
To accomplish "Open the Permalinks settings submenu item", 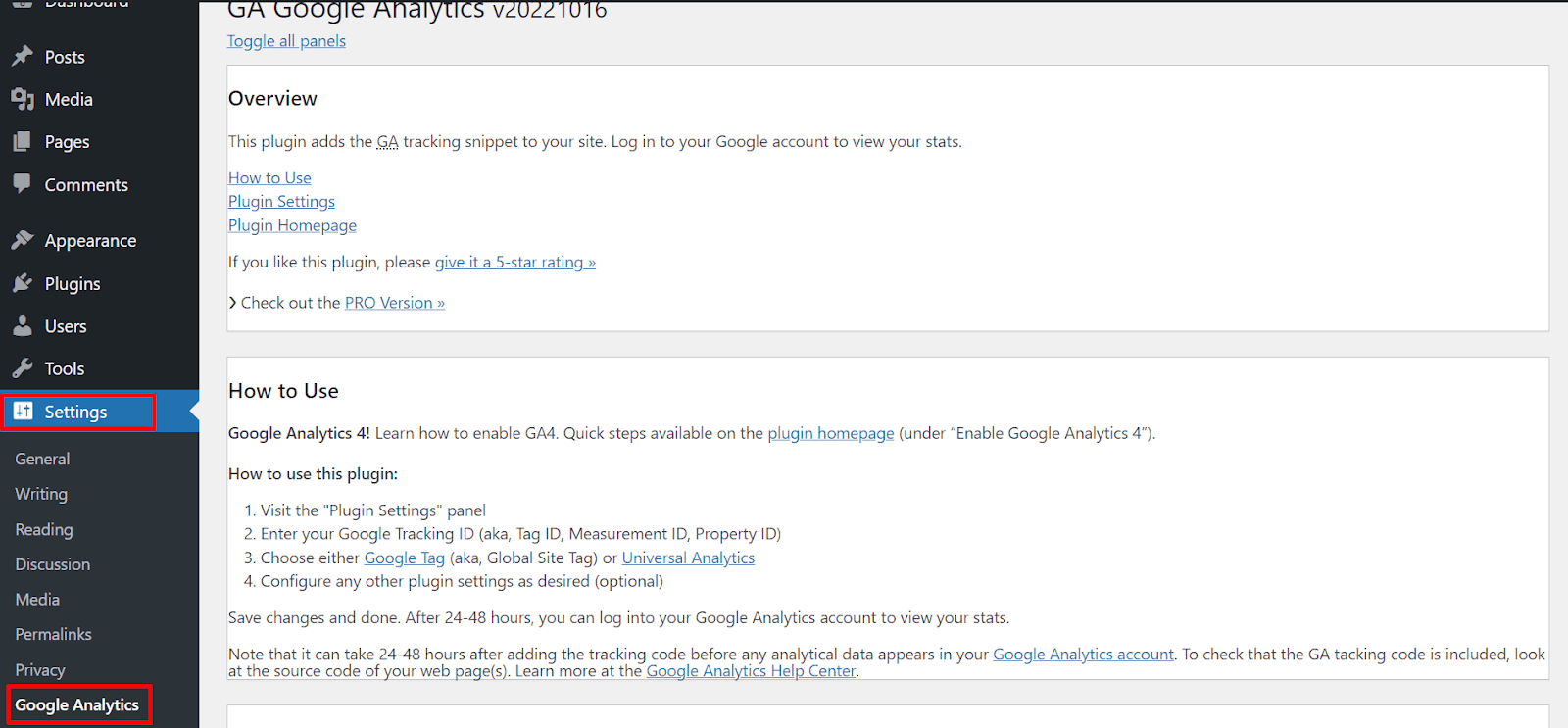I will [x=53, y=634].
